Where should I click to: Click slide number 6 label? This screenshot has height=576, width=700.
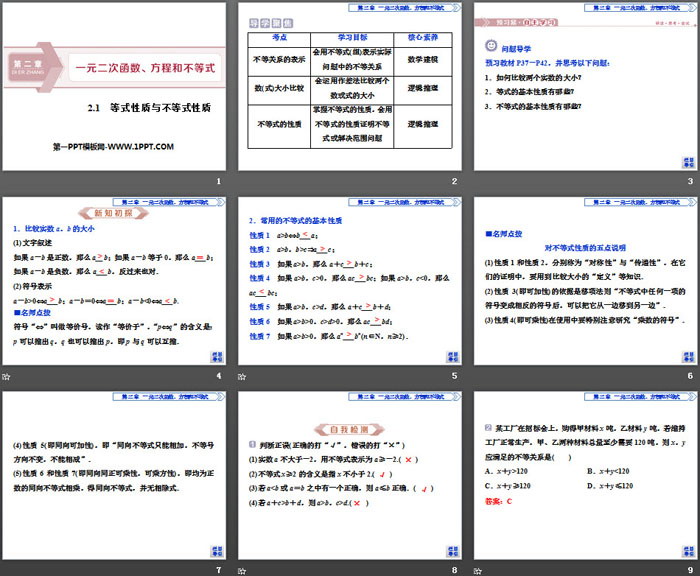coord(690,376)
